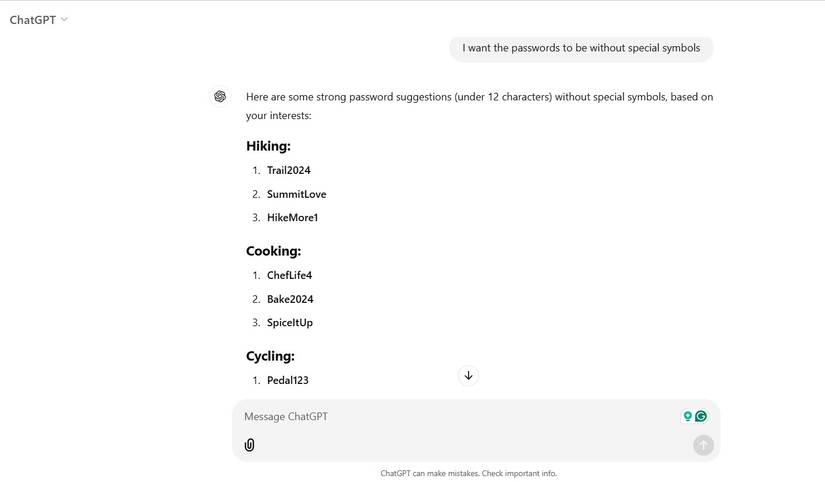Click the HikeMore1 password suggestion

click(292, 217)
